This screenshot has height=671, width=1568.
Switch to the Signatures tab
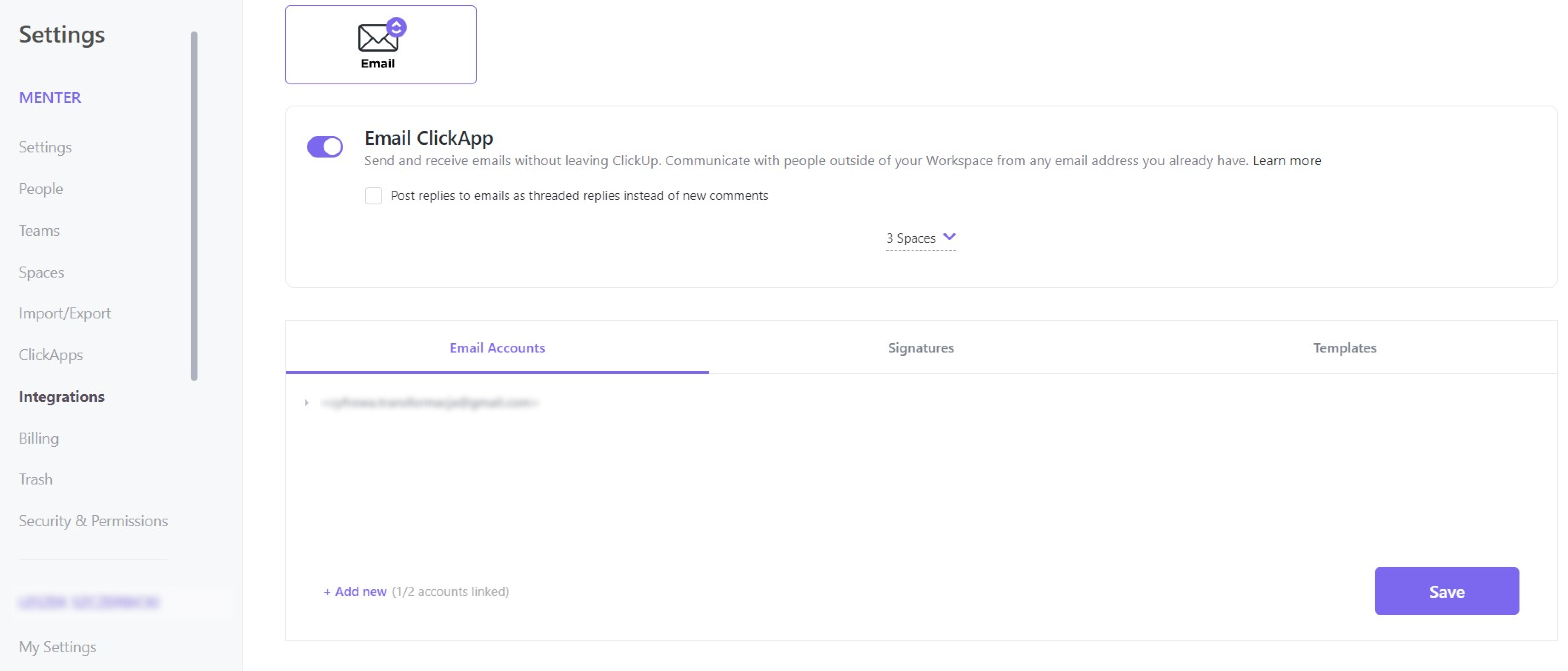tap(920, 347)
